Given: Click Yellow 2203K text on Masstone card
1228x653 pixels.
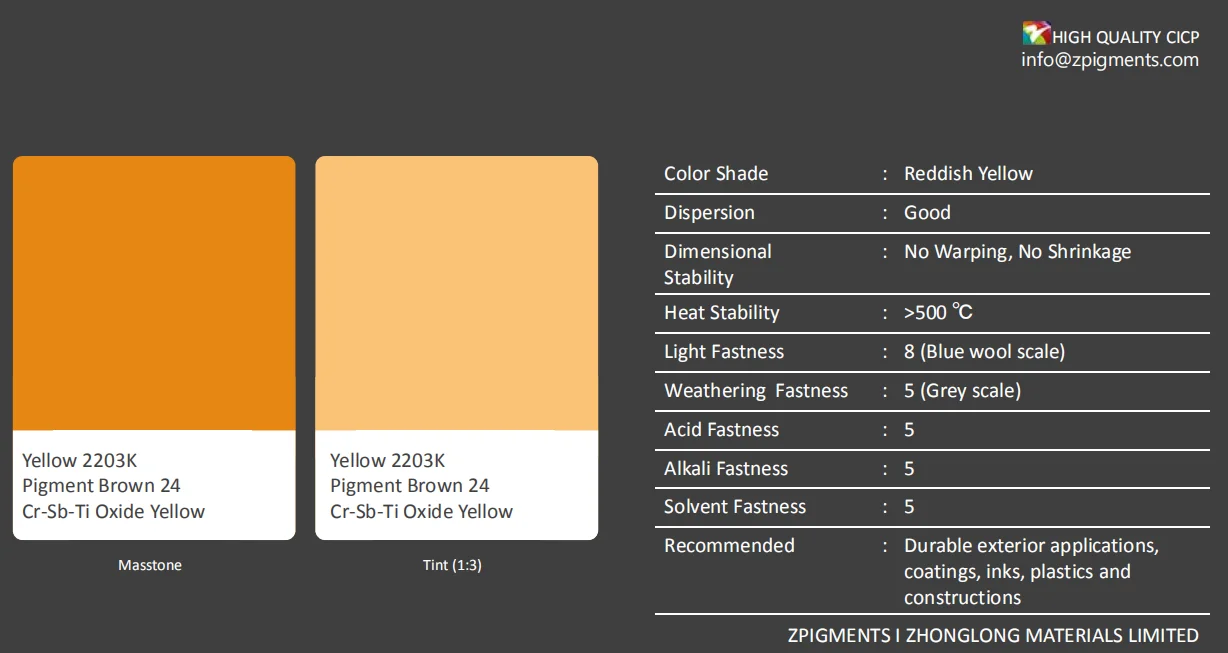Looking at the screenshot, I should [79, 460].
